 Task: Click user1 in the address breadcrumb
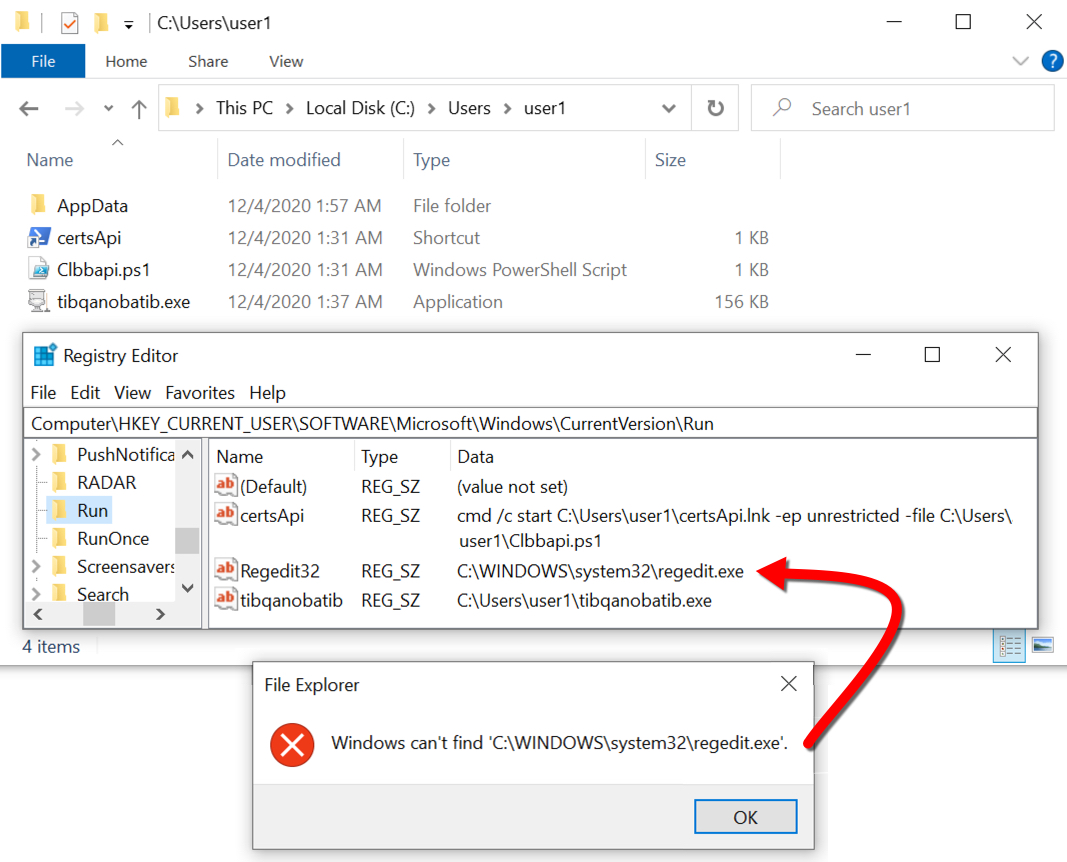(x=544, y=108)
